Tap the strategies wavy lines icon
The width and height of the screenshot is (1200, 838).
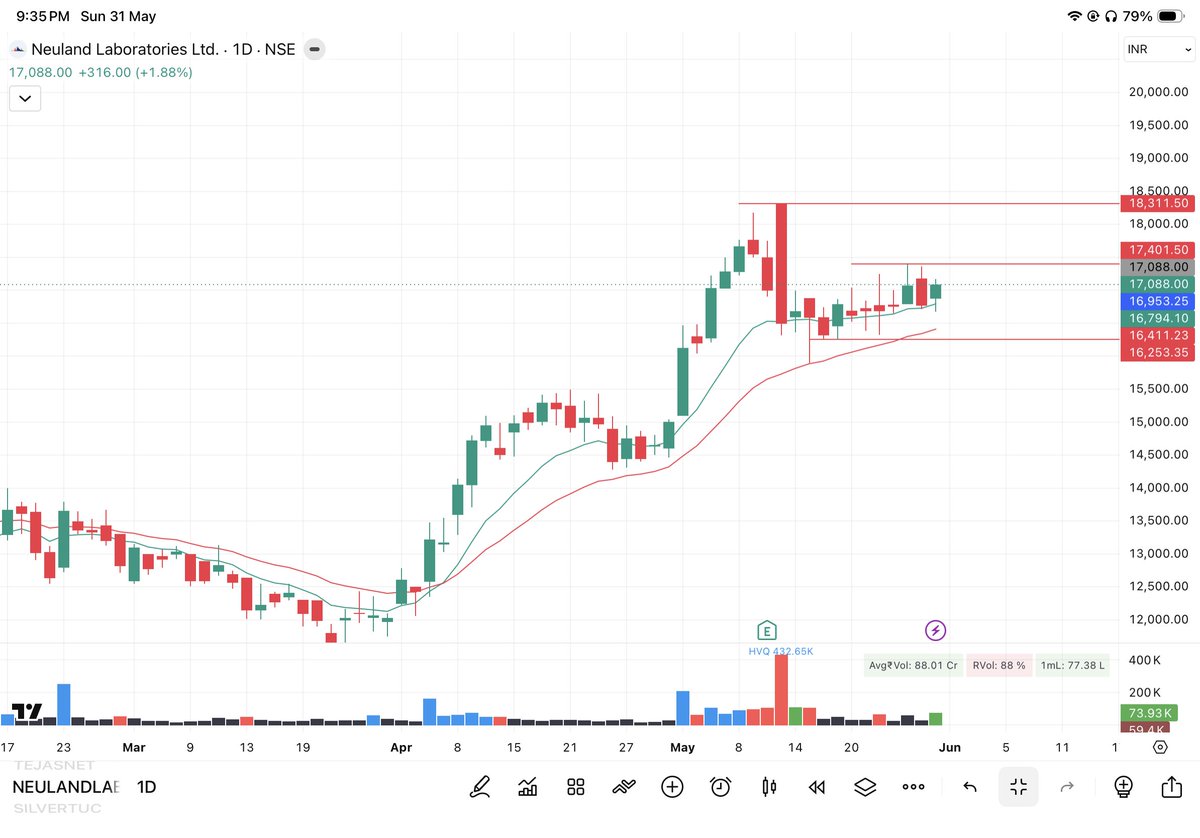point(623,787)
